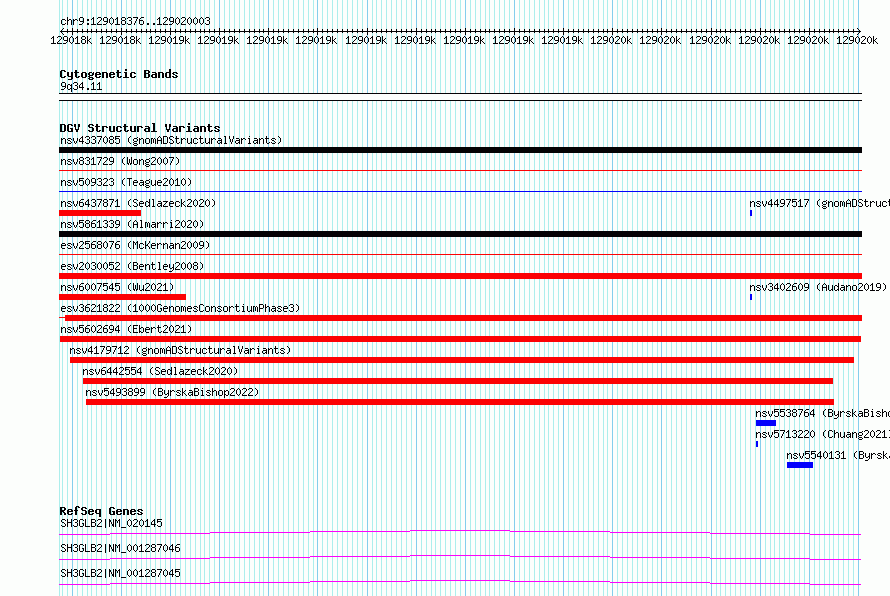The image size is (890, 596).
Task: Click the red bar under esv3621822
Action: pos(464,318)
